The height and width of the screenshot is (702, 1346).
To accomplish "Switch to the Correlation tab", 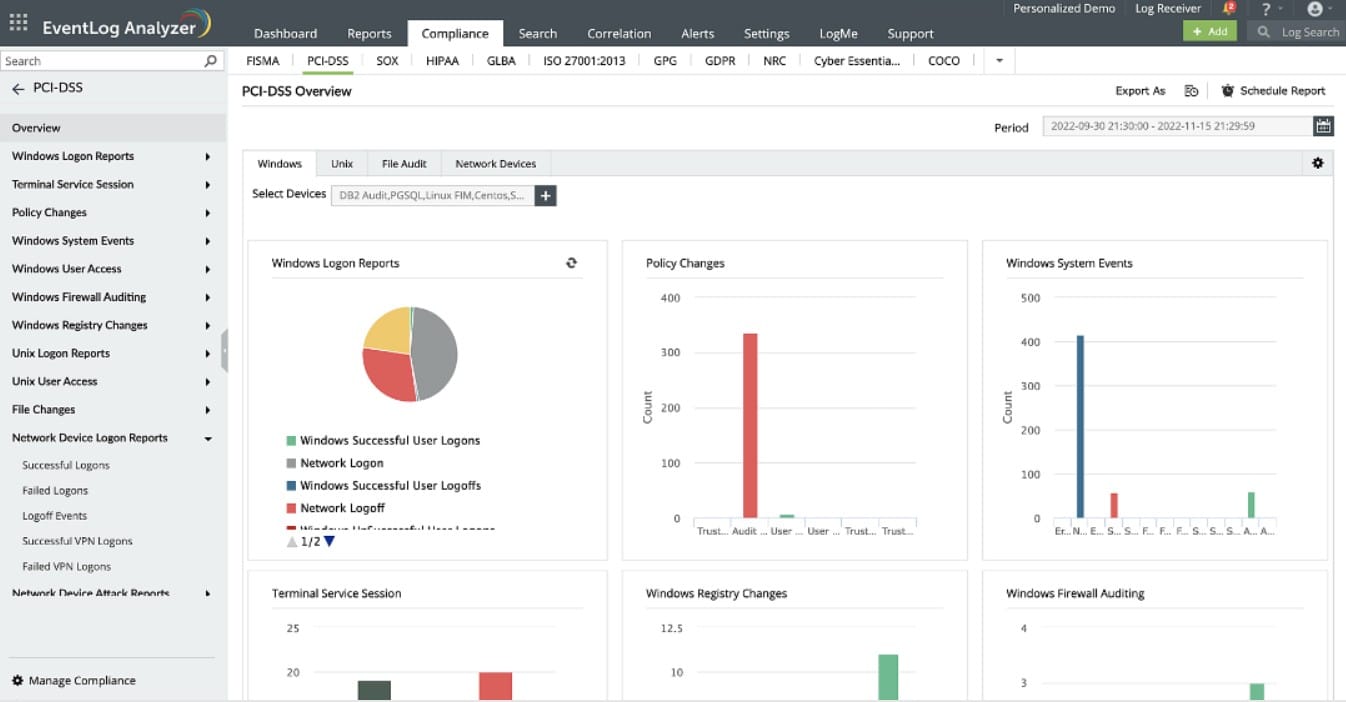I will [619, 33].
